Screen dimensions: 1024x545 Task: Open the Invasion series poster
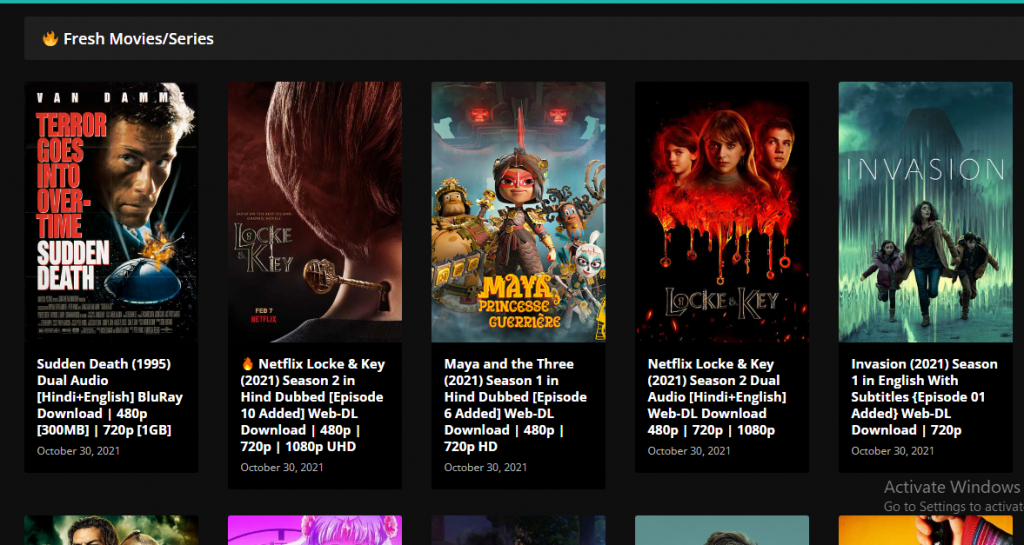coord(925,211)
